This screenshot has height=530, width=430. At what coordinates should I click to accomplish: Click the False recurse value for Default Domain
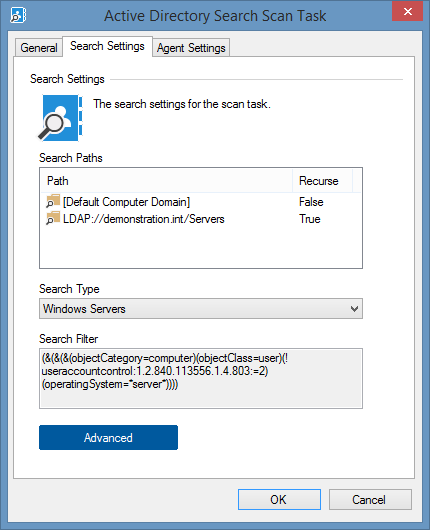pyautogui.click(x=311, y=202)
